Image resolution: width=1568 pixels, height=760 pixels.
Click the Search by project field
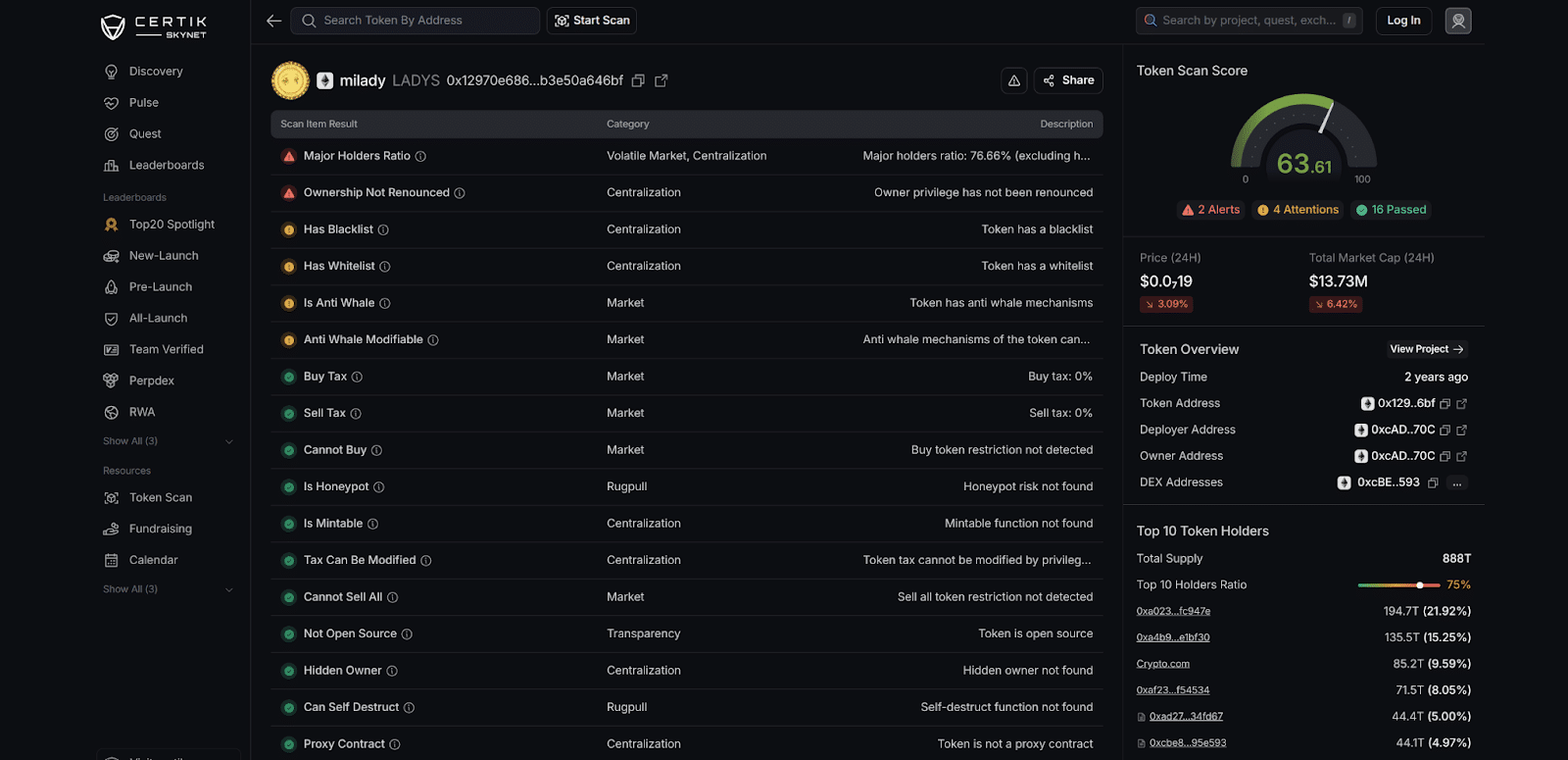pos(1249,21)
